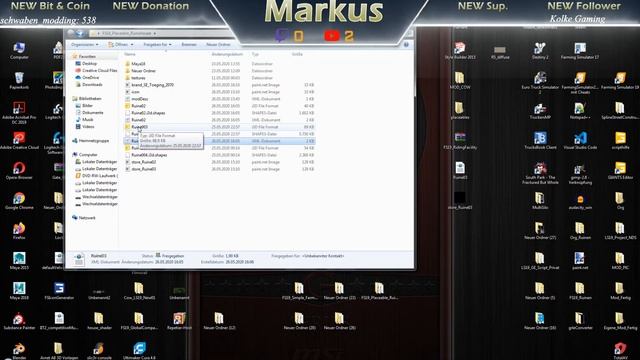Click the Explorer back navigation button
Screen dimensions: 640x360
(x=71, y=33)
